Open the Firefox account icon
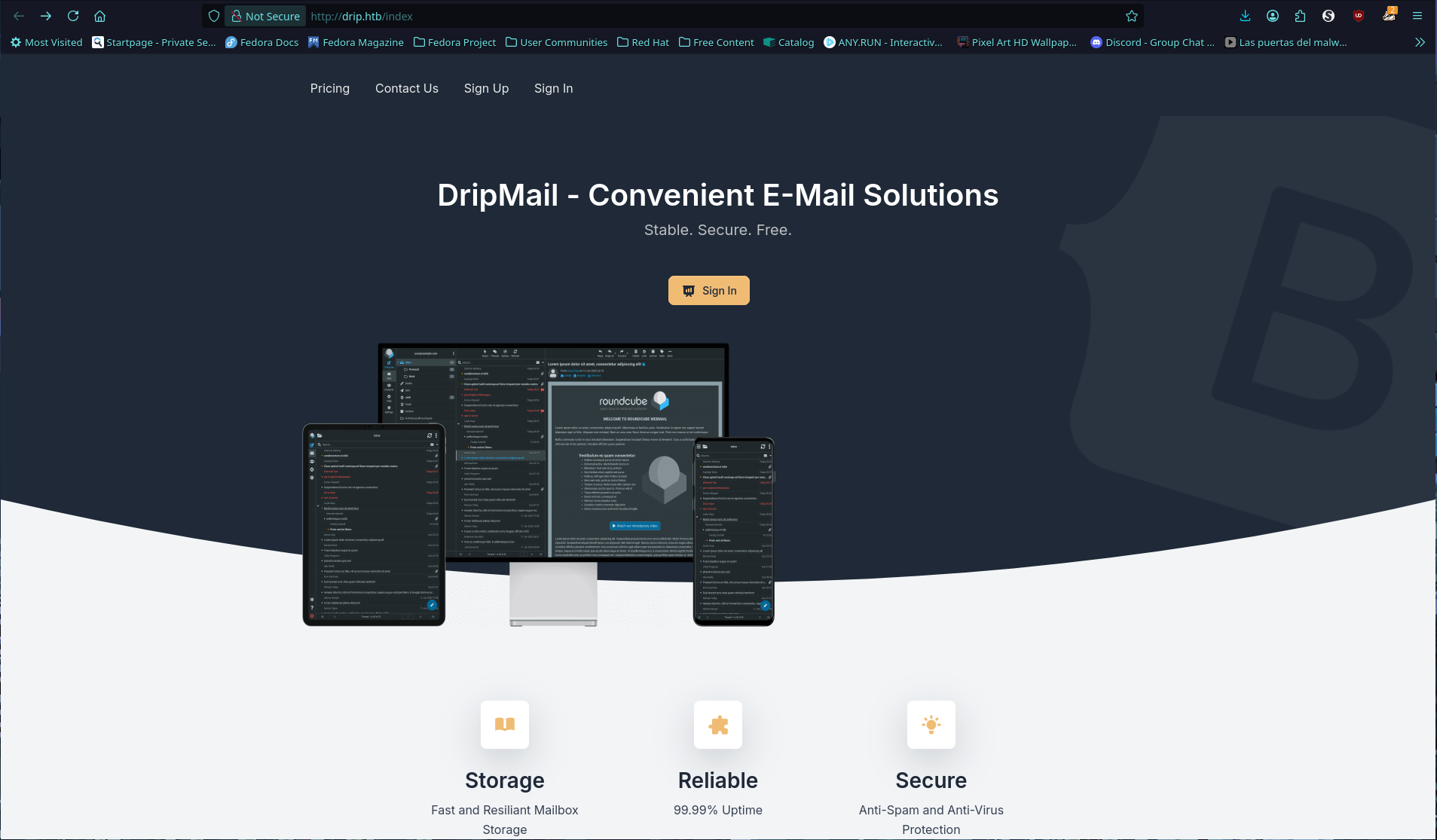Screen dimensions: 1437x840 (x=1273, y=16)
